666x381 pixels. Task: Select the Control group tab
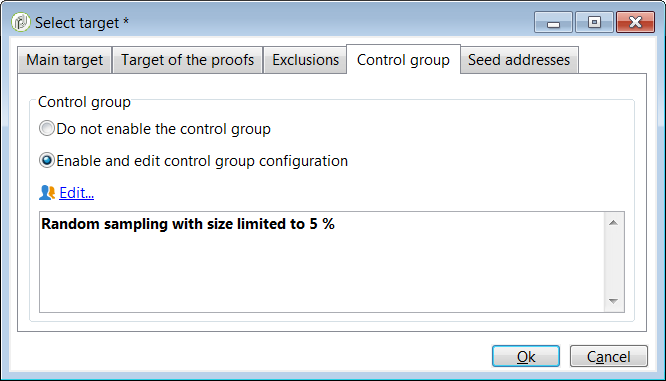coord(403,59)
